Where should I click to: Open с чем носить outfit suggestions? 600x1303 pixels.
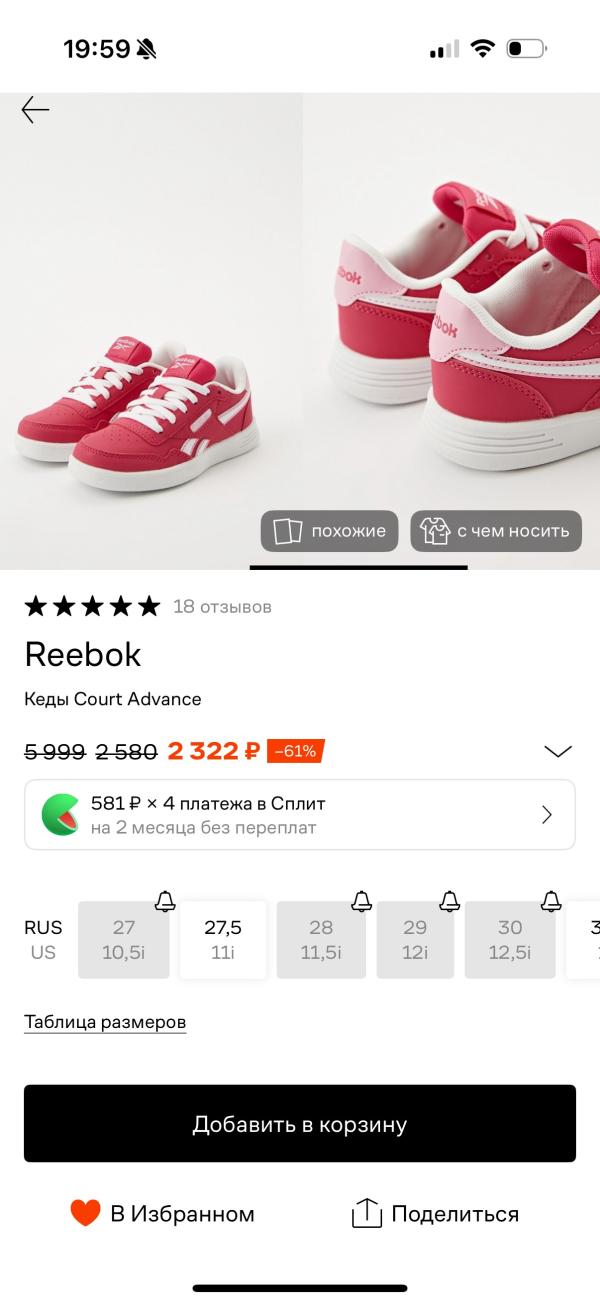coord(496,531)
